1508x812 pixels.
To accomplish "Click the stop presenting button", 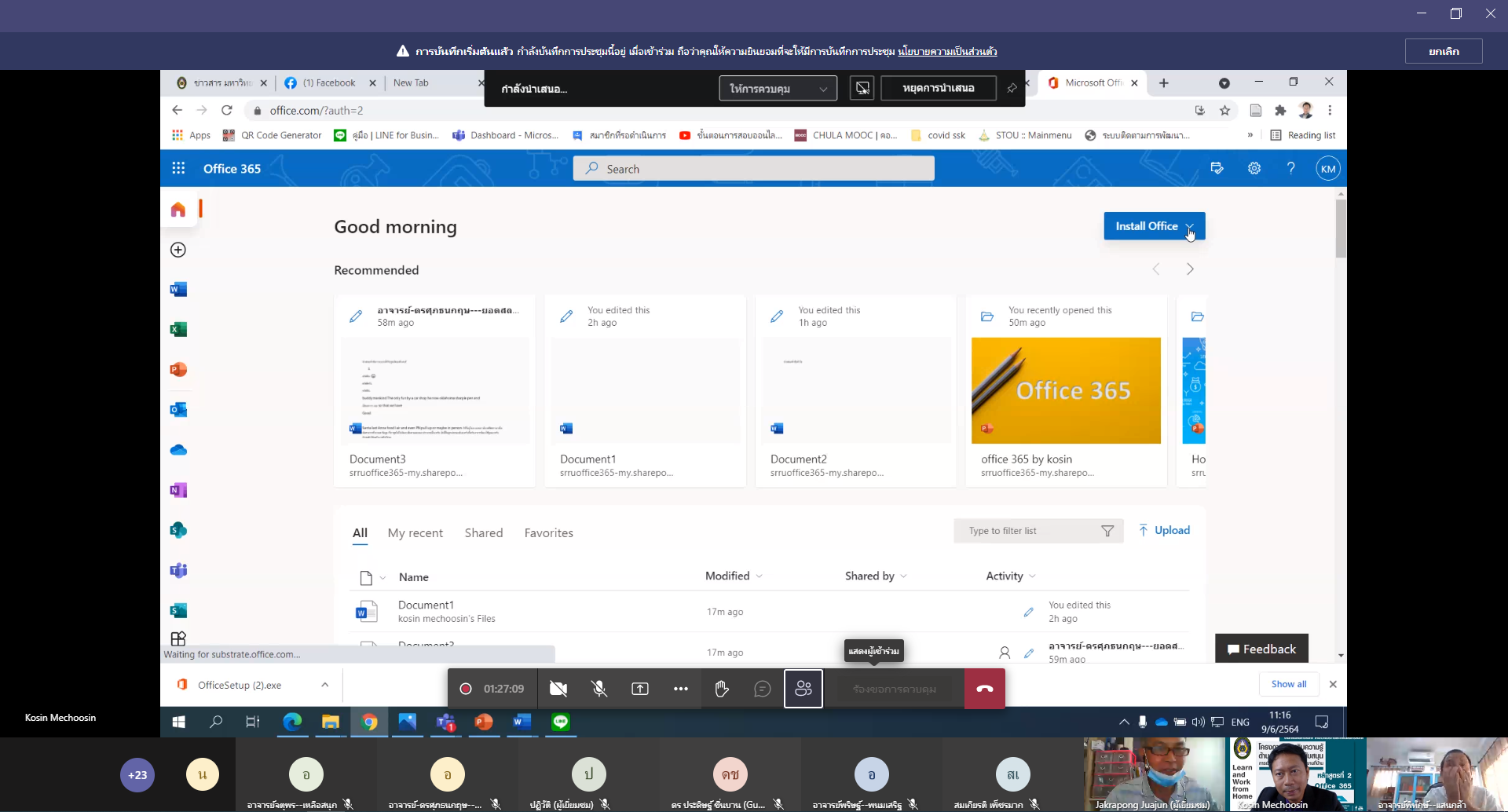I will (938, 89).
